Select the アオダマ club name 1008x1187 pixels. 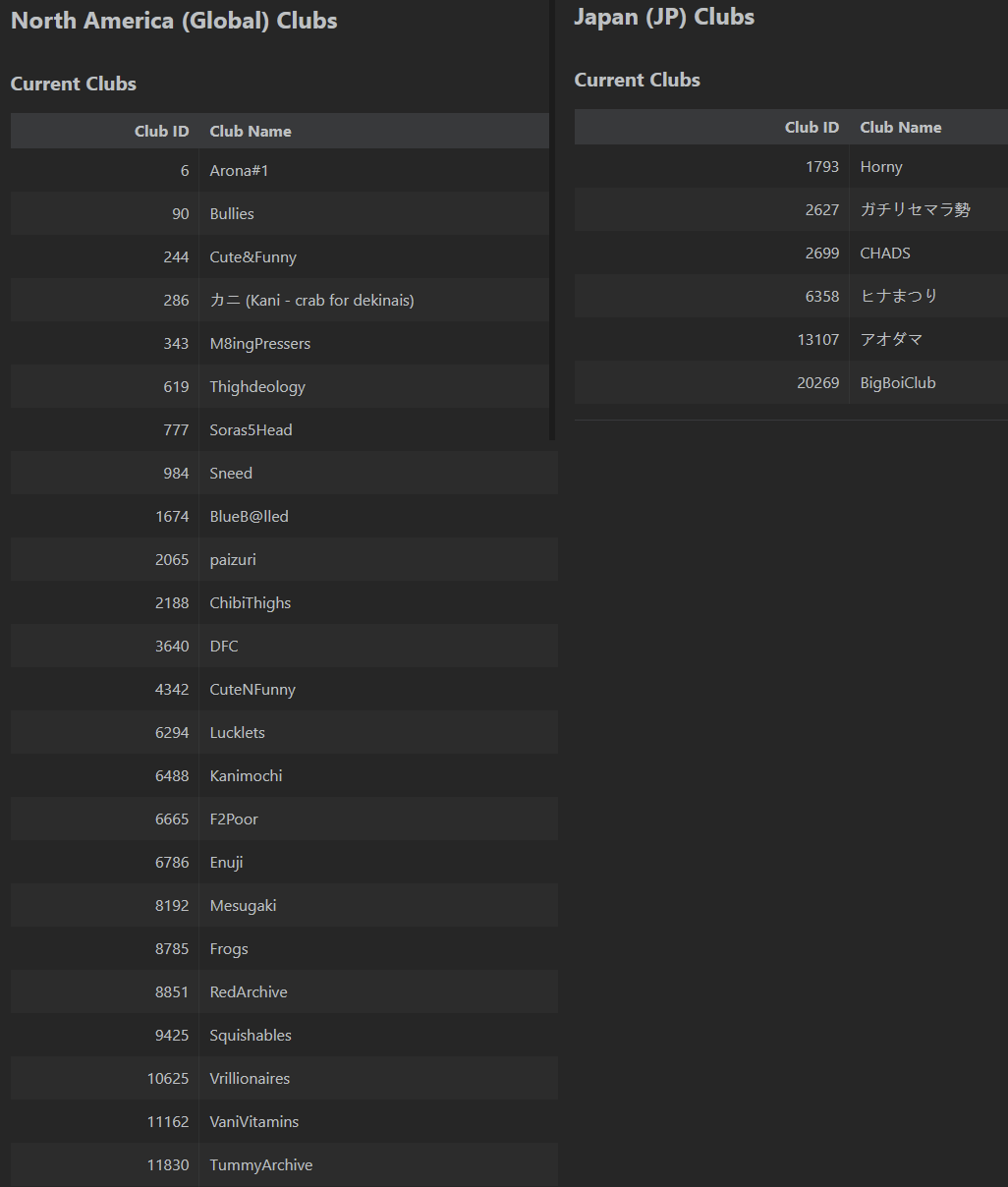click(891, 339)
